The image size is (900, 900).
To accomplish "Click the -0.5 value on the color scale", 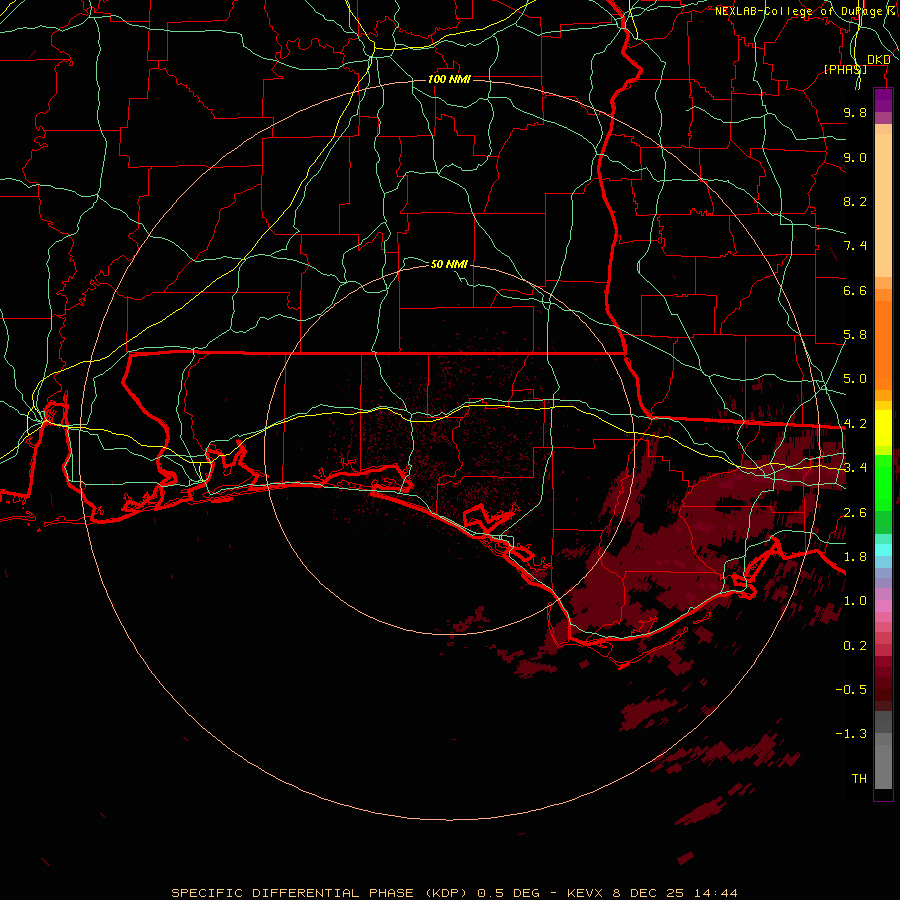I will pyautogui.click(x=851, y=690).
